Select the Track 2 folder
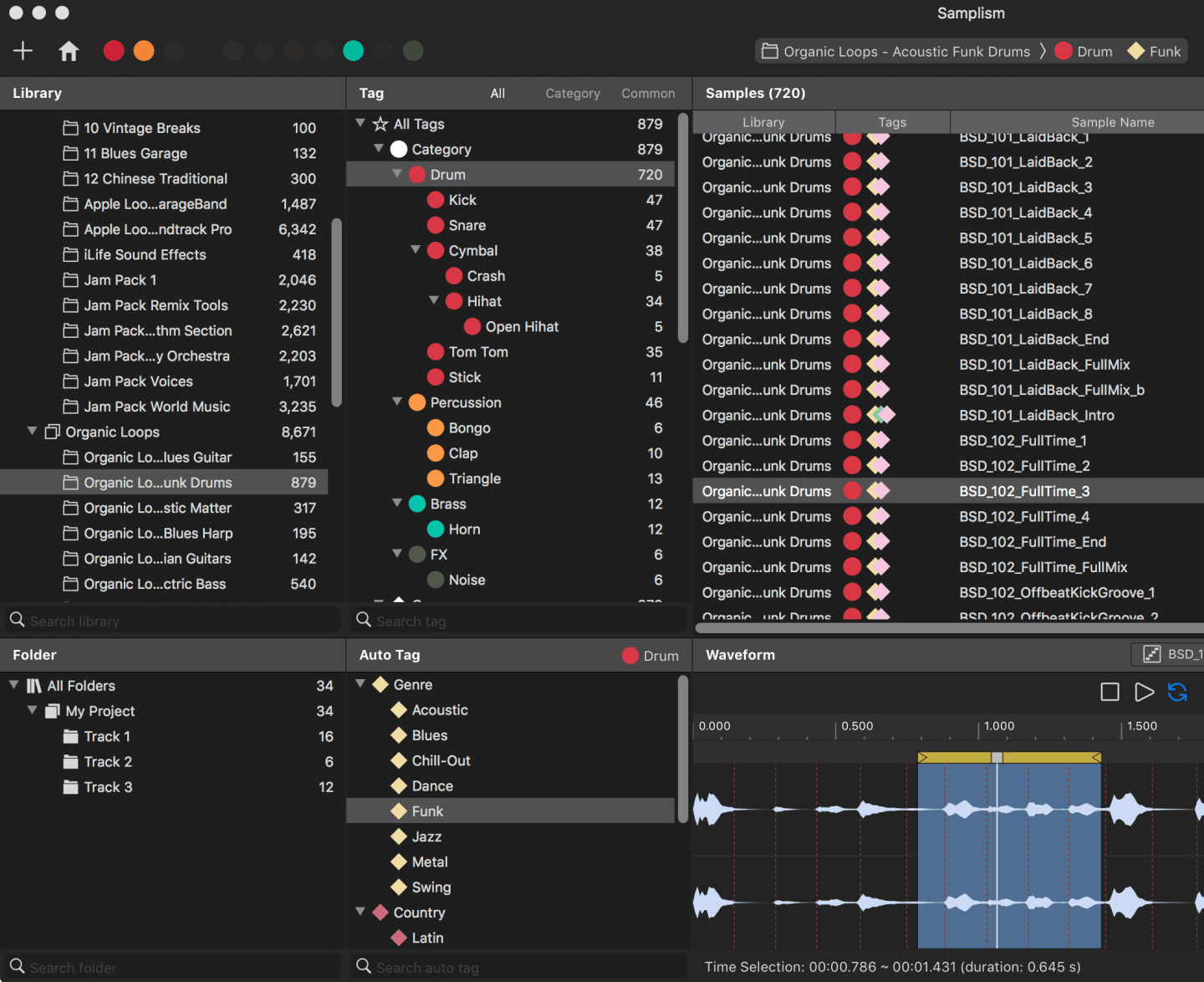1204x982 pixels. coord(108,762)
